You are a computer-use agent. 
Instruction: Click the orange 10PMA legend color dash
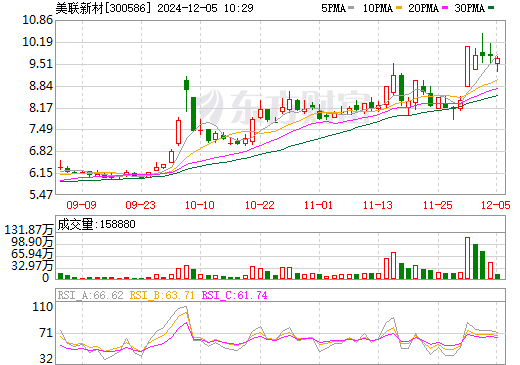coord(399,8)
